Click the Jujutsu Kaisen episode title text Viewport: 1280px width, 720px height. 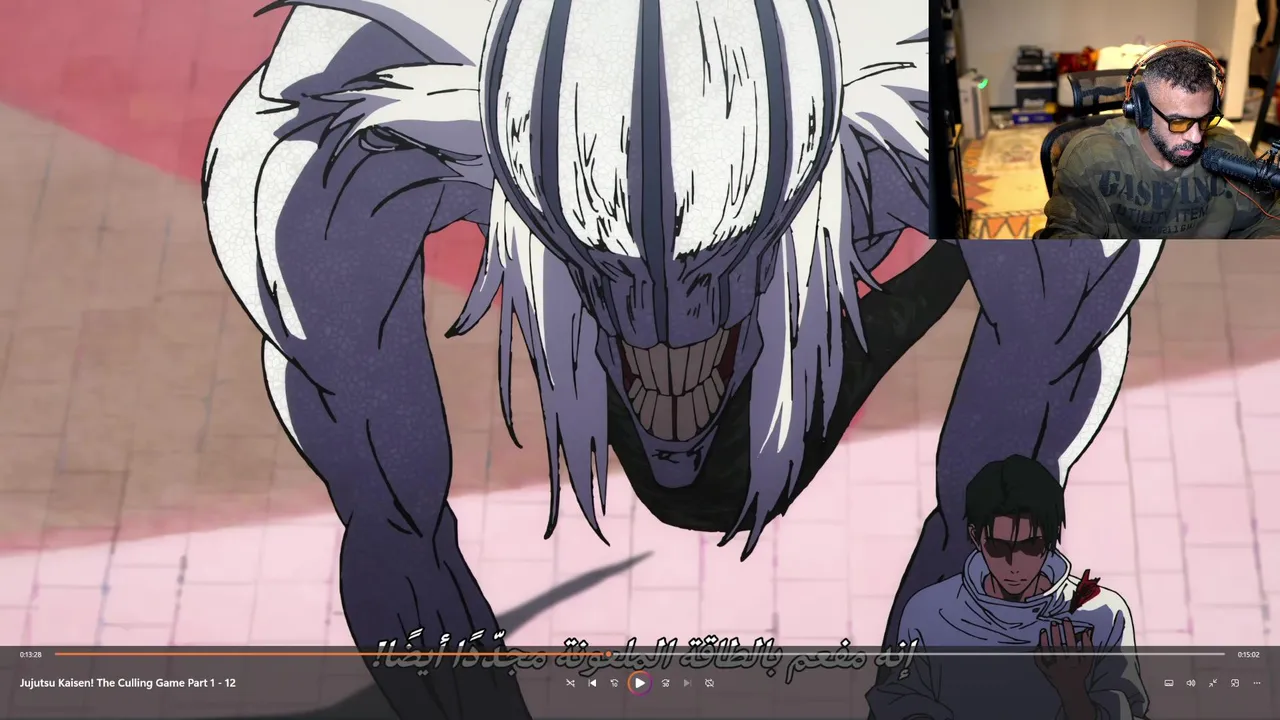128,683
